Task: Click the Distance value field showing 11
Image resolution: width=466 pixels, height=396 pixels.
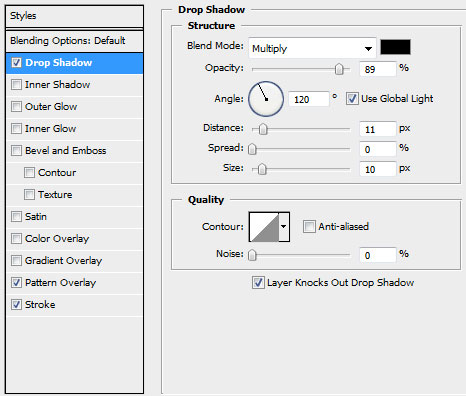Action: 378,129
